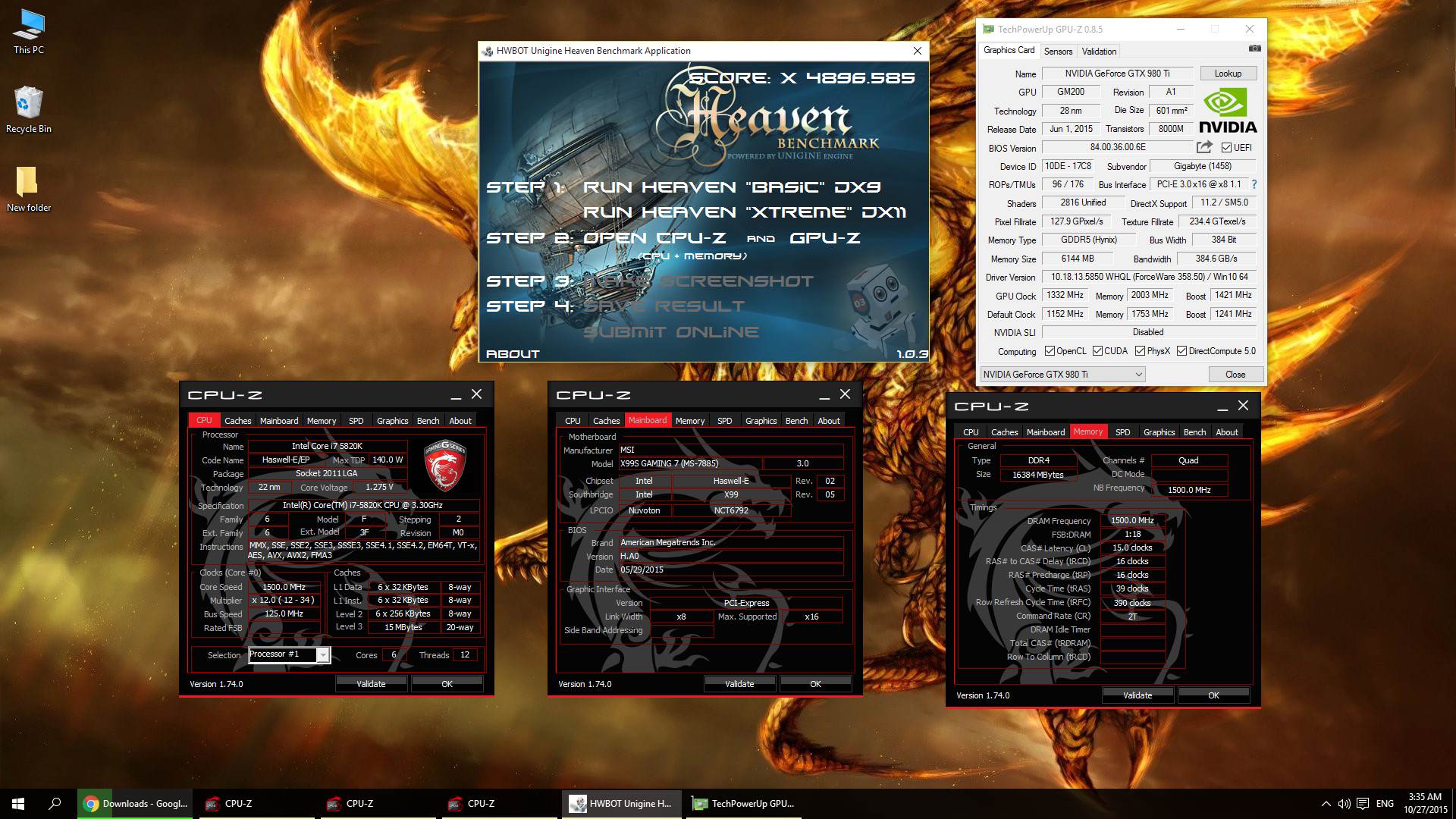Click the NVIDIA logo in GPU-Z
This screenshot has height=819, width=1456.
tap(1228, 111)
